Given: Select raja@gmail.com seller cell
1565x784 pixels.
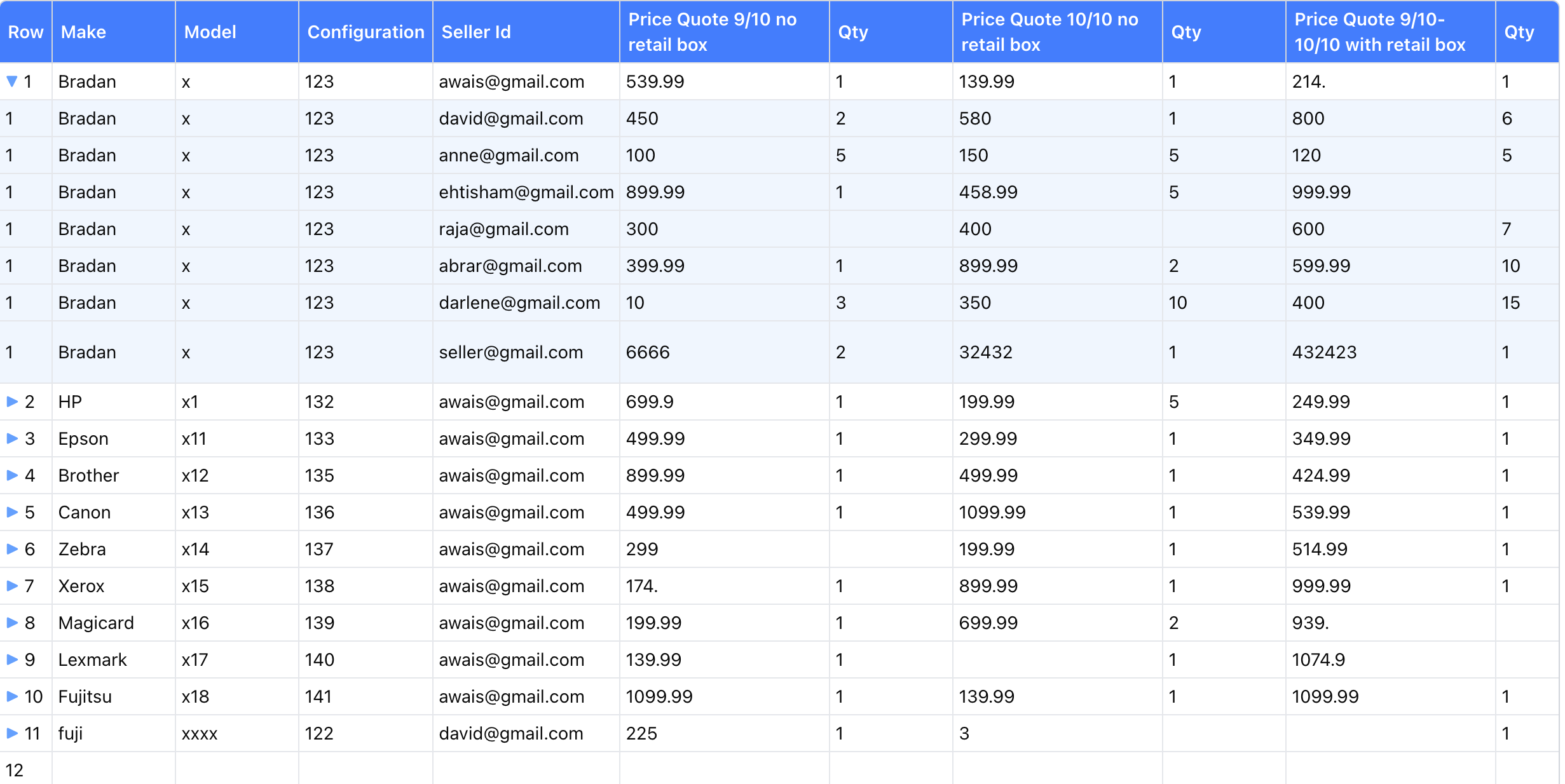Looking at the screenshot, I should click(526, 229).
